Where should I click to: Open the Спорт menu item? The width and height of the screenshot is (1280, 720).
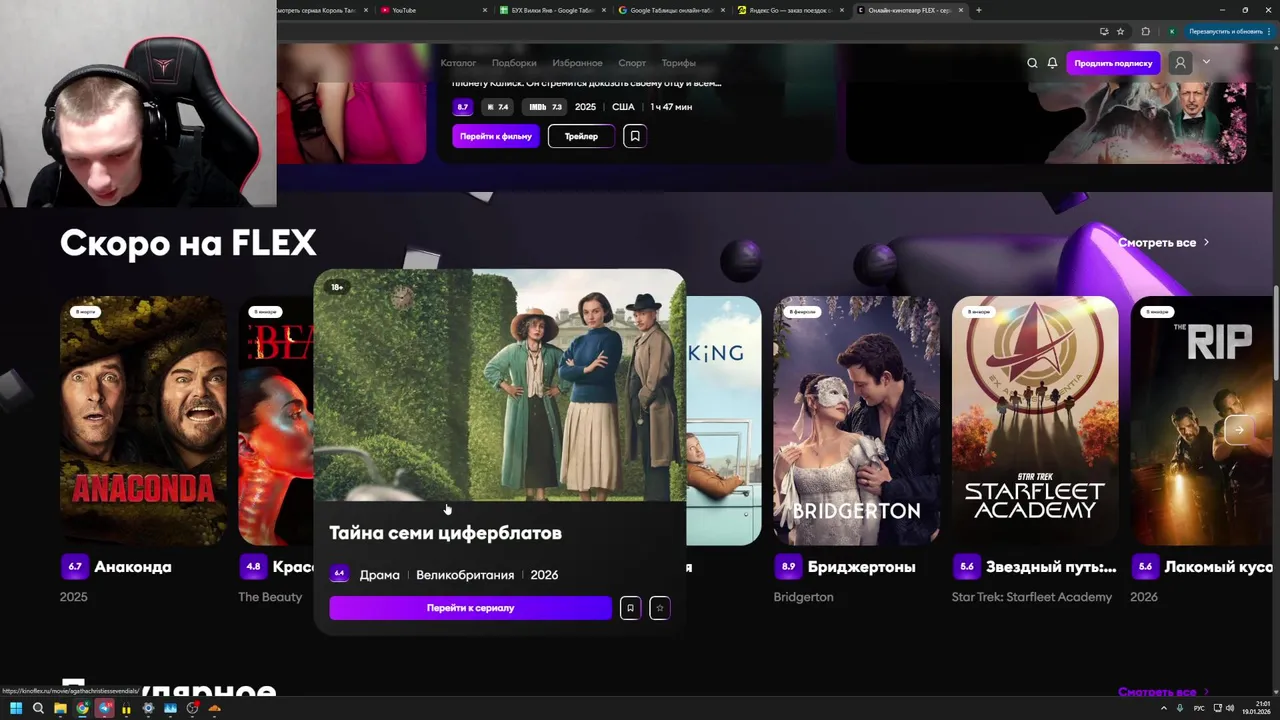click(632, 63)
